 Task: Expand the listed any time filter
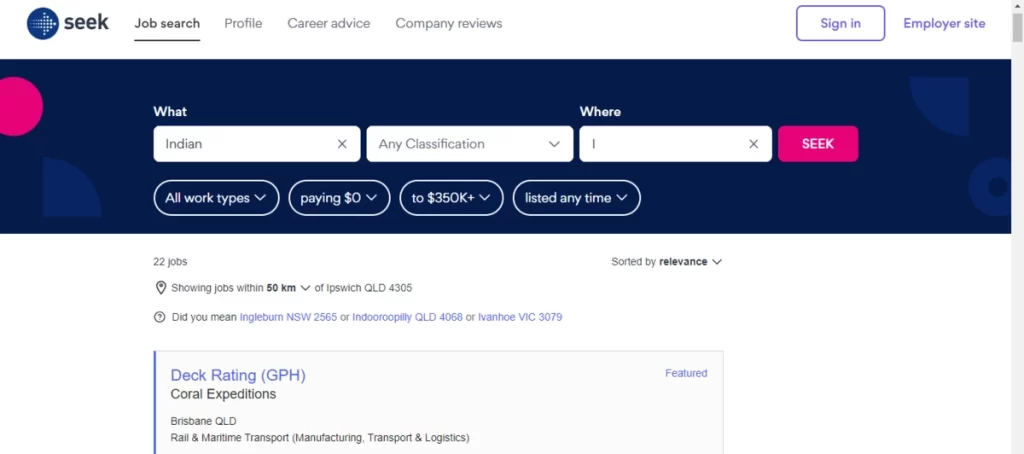tap(576, 198)
